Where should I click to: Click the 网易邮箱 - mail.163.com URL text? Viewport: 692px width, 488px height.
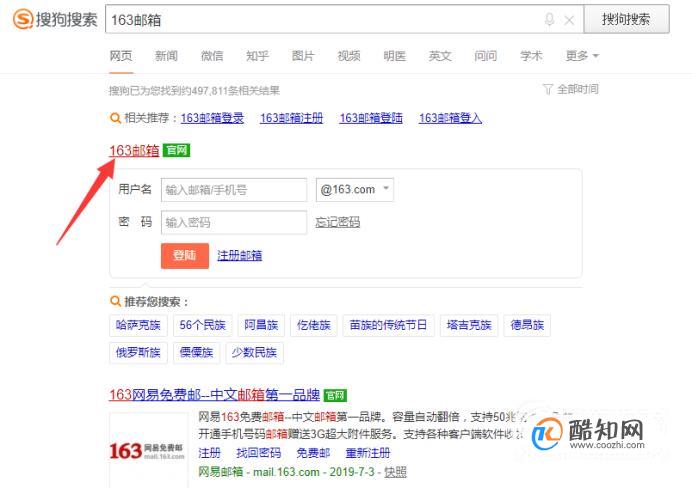259,472
